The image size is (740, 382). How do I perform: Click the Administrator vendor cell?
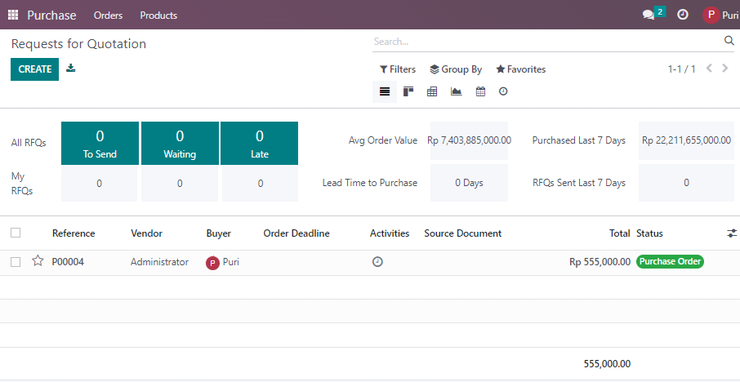coord(160,262)
